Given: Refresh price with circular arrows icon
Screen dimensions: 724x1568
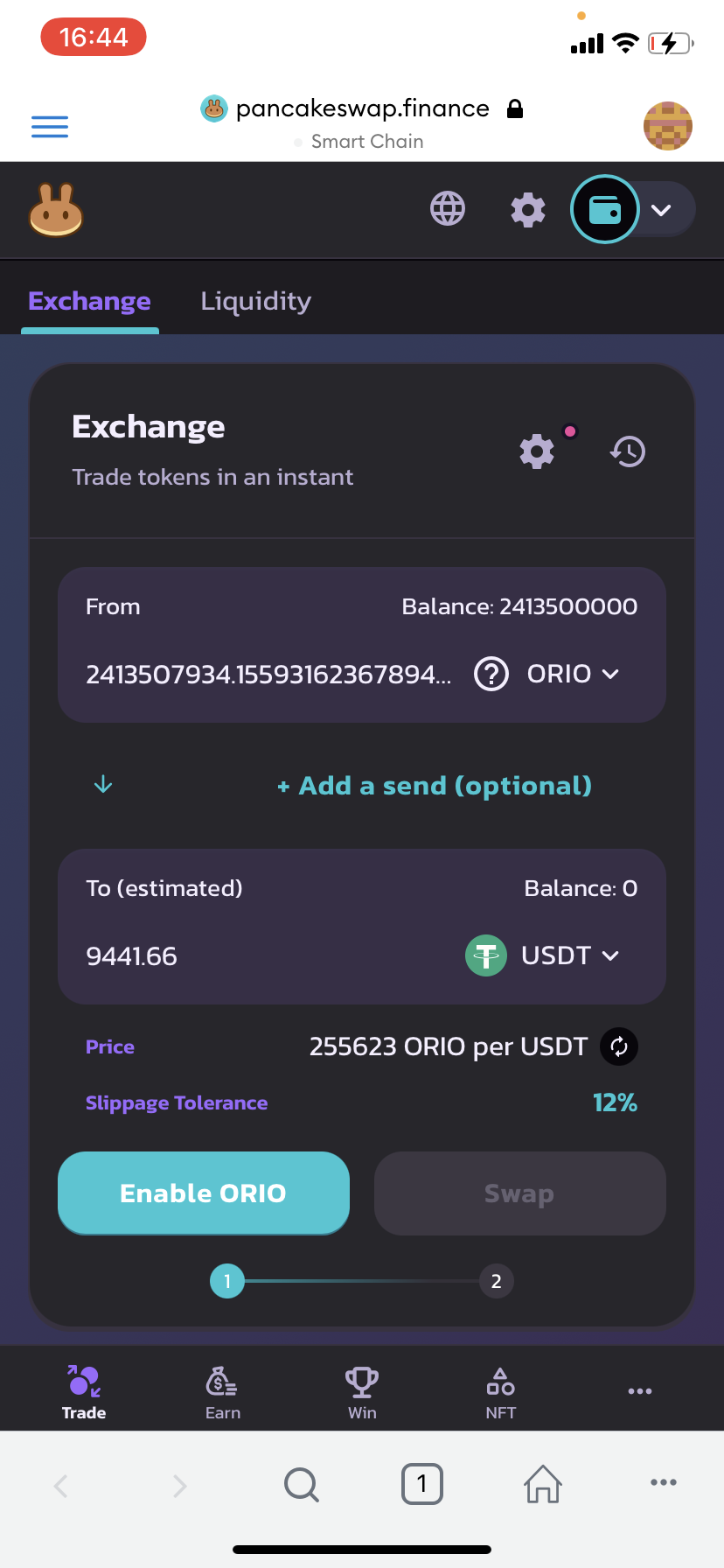Looking at the screenshot, I should [x=619, y=1046].
